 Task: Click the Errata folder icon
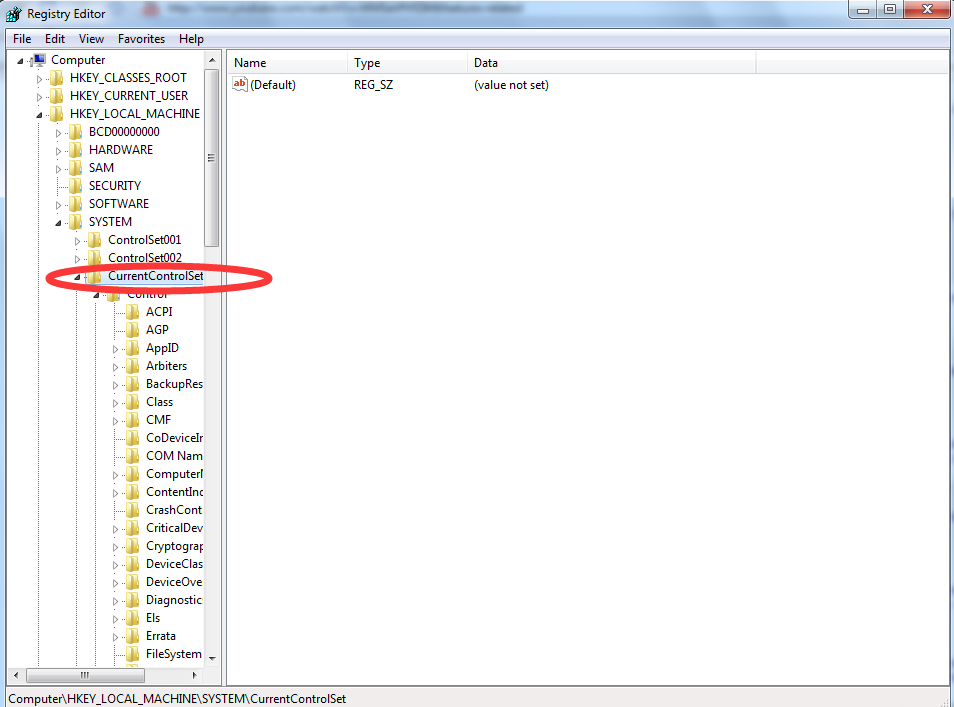(x=133, y=636)
